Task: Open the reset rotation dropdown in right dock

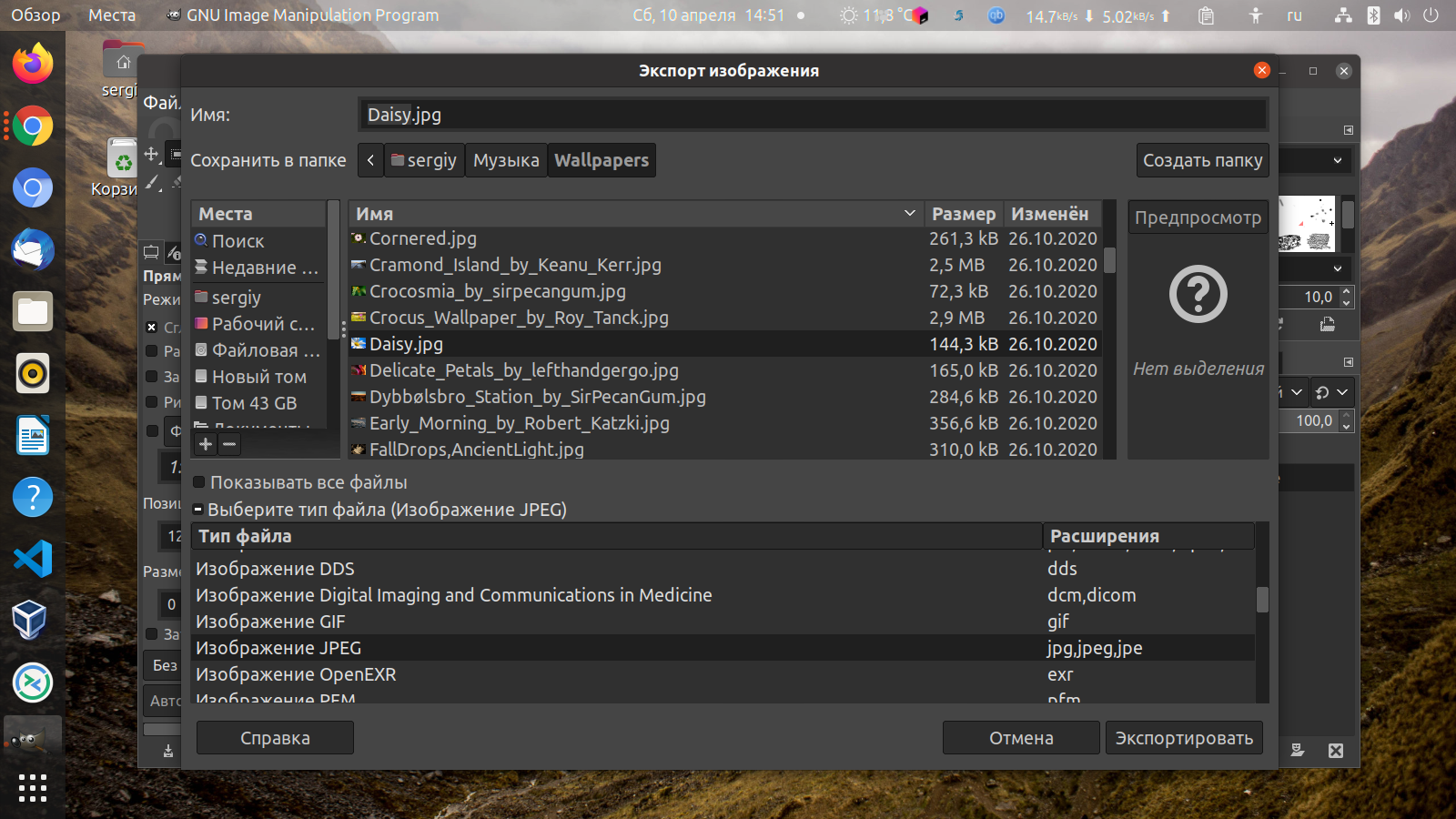Action: (1331, 392)
